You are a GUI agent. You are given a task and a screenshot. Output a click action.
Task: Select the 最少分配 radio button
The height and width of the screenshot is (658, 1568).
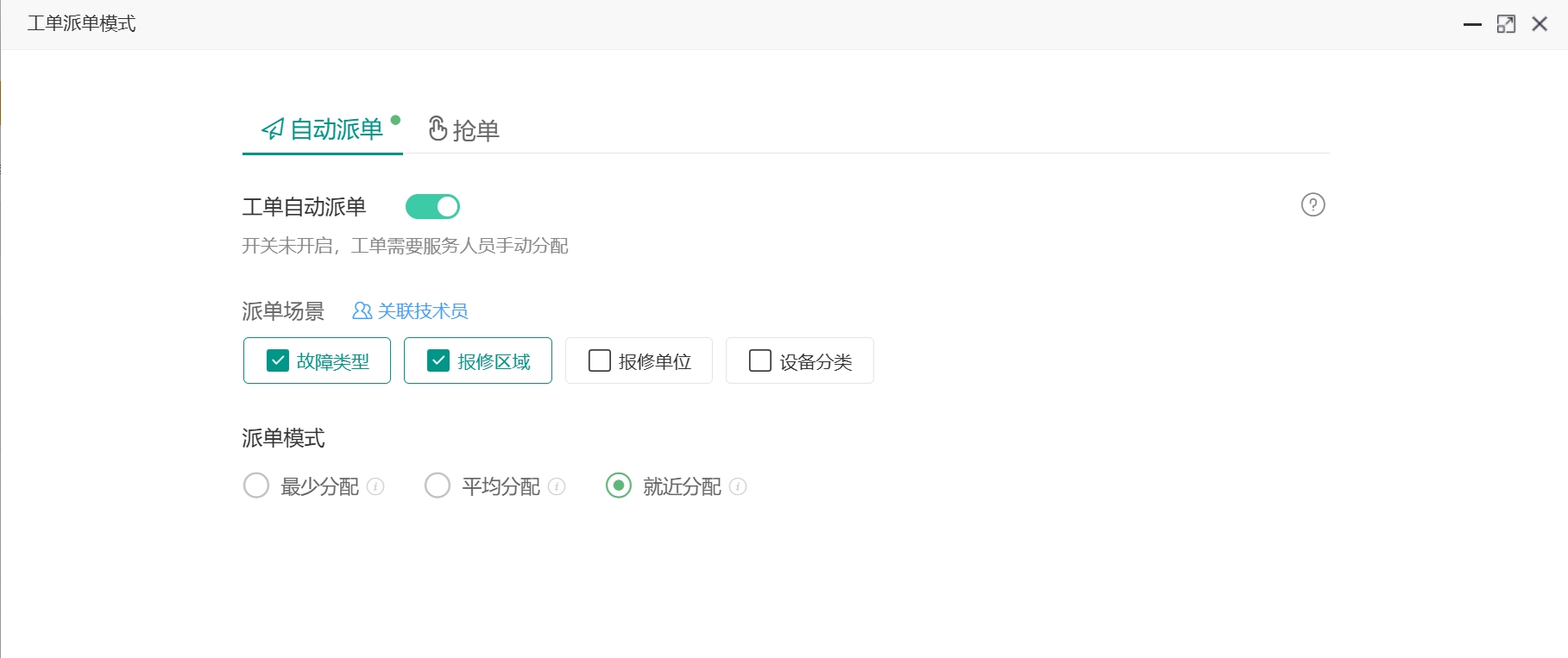(x=256, y=486)
